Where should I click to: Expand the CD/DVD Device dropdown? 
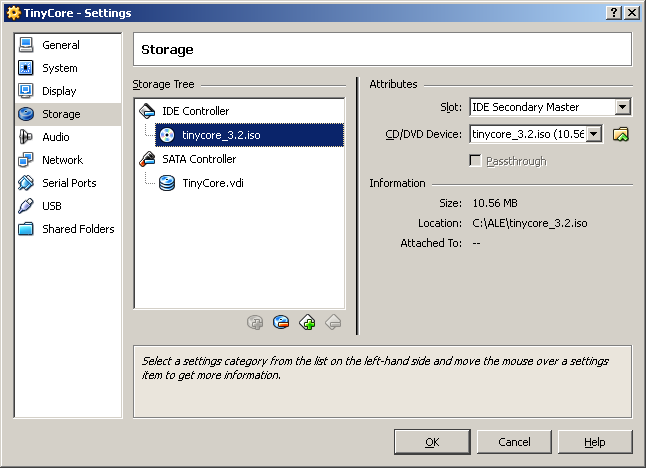594,134
